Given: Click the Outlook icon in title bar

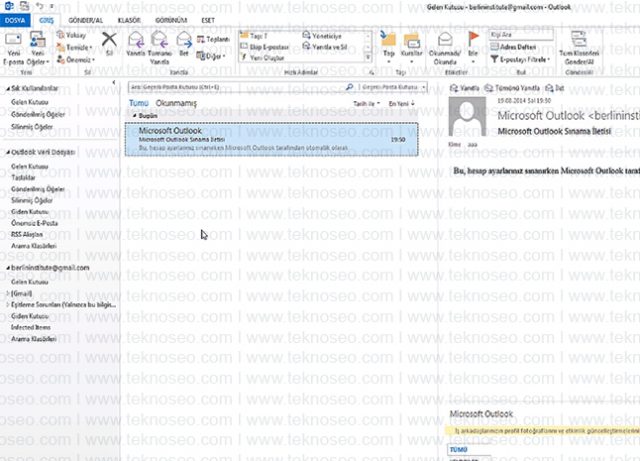Looking at the screenshot, I should click(x=9, y=6).
